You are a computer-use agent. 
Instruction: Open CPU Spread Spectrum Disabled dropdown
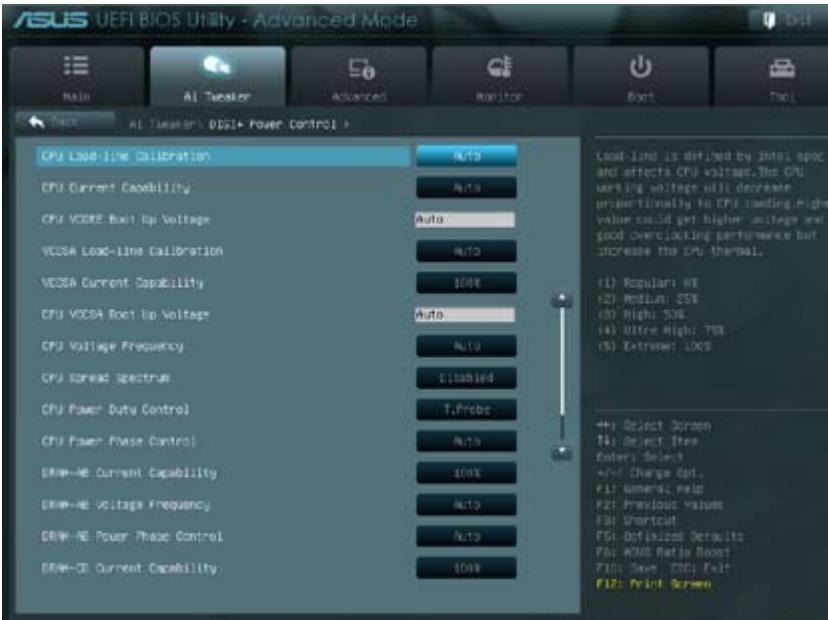(466, 378)
